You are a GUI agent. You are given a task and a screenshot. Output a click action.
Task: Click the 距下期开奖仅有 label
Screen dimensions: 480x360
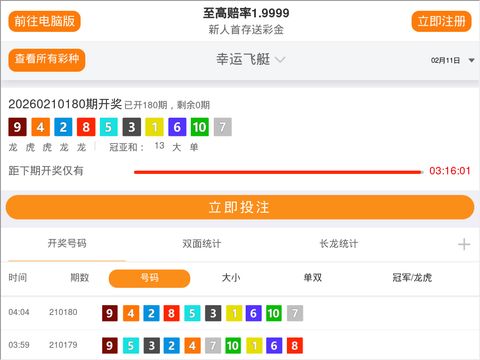pos(46,171)
